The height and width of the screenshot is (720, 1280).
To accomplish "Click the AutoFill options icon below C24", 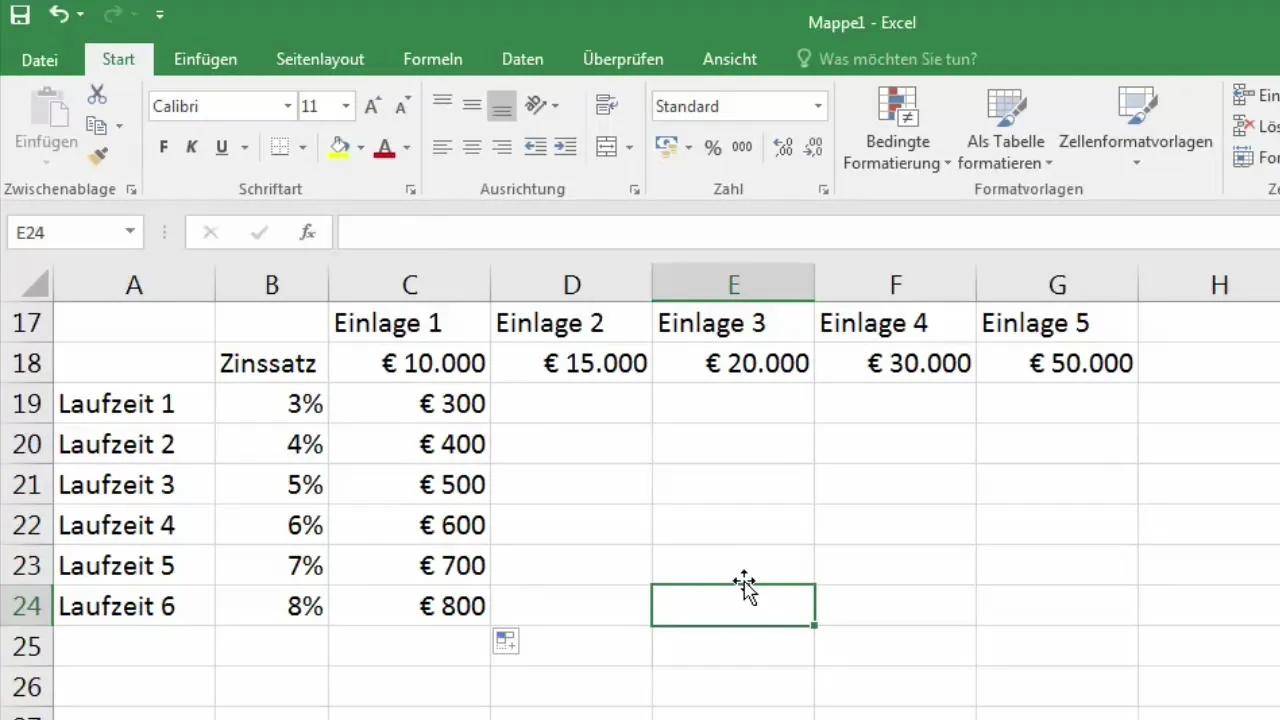I will click(506, 642).
